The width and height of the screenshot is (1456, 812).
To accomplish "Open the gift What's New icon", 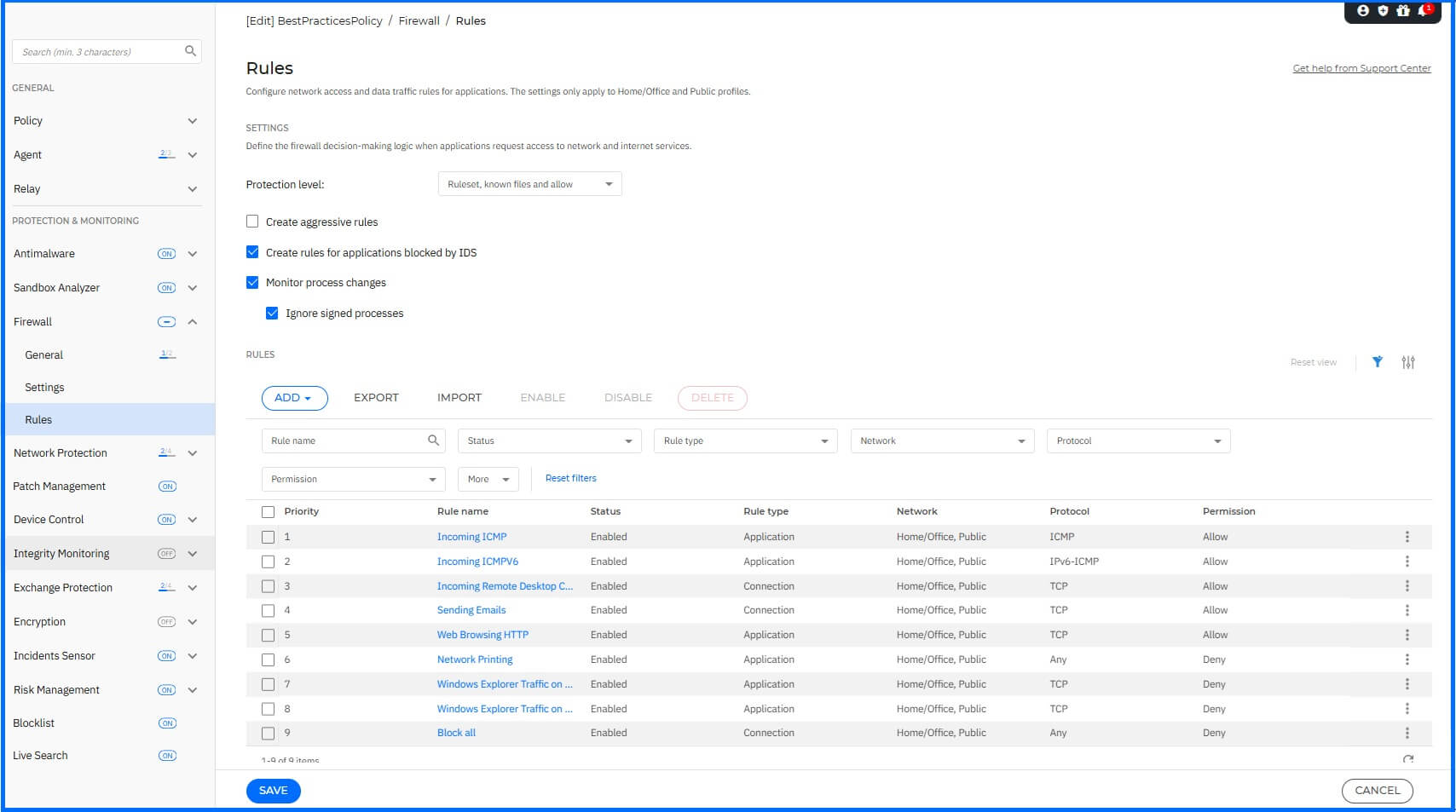I will click(1402, 12).
